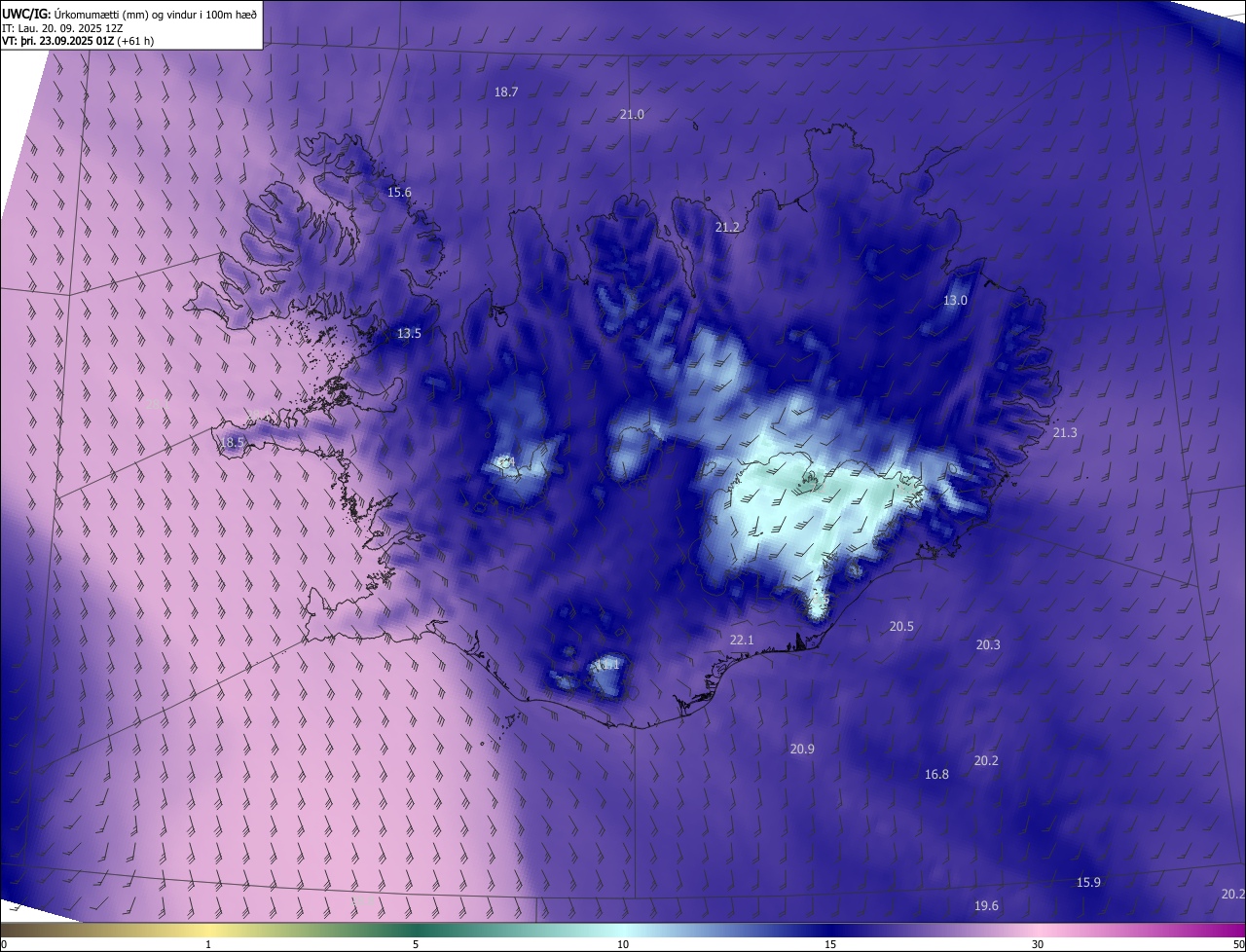Viewport: 1246px width, 952px height.
Task: Click the colorbar tick label 30
Action: [x=1038, y=945]
